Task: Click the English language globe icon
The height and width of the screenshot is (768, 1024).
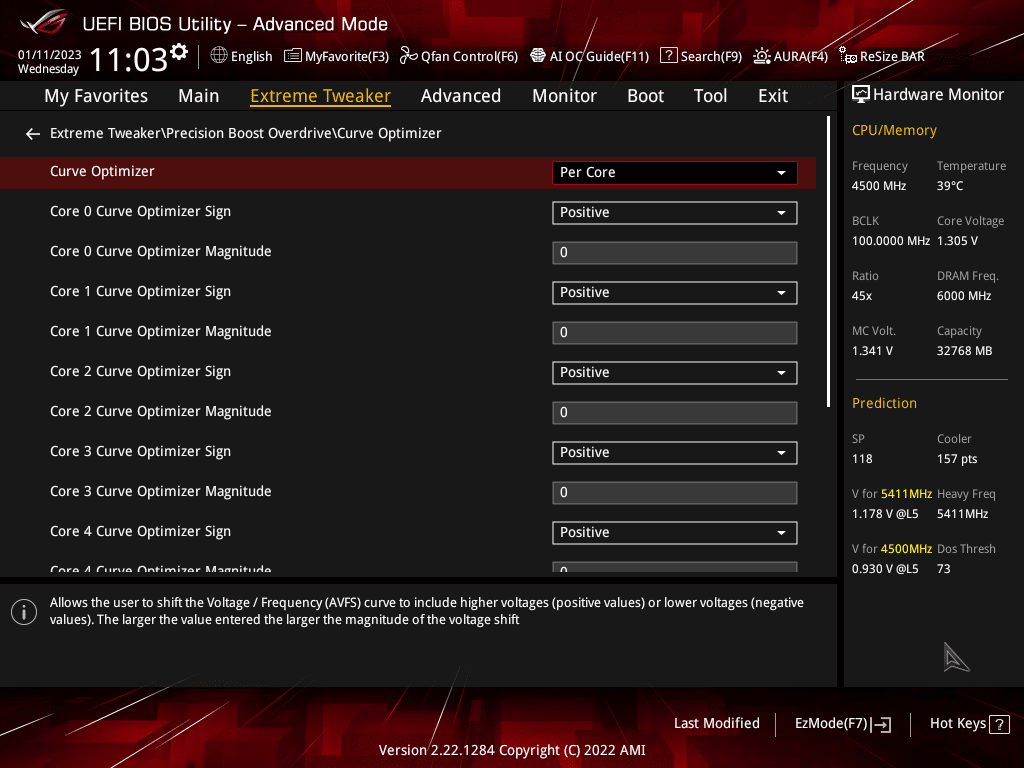Action: coord(219,56)
